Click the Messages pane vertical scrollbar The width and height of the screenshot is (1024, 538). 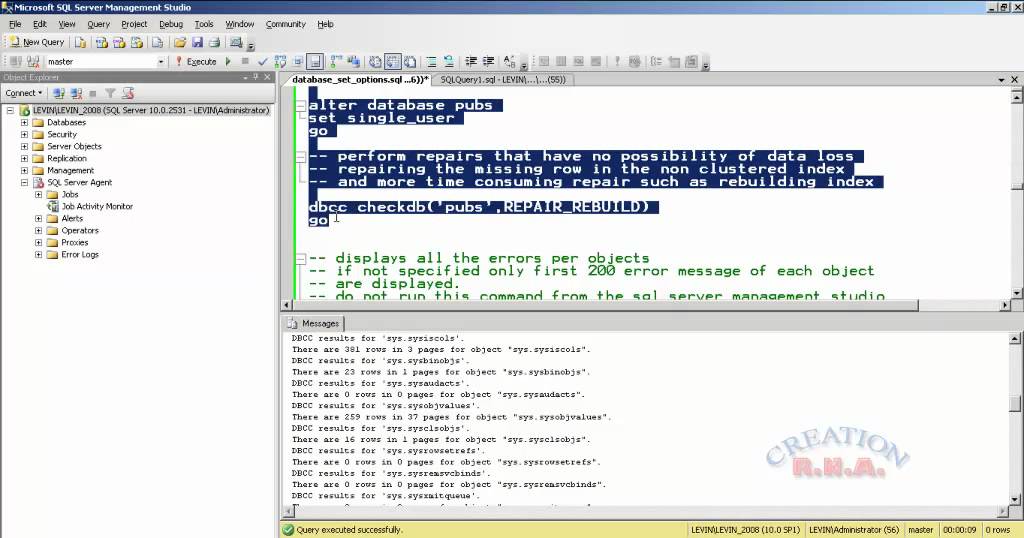tap(1015, 419)
